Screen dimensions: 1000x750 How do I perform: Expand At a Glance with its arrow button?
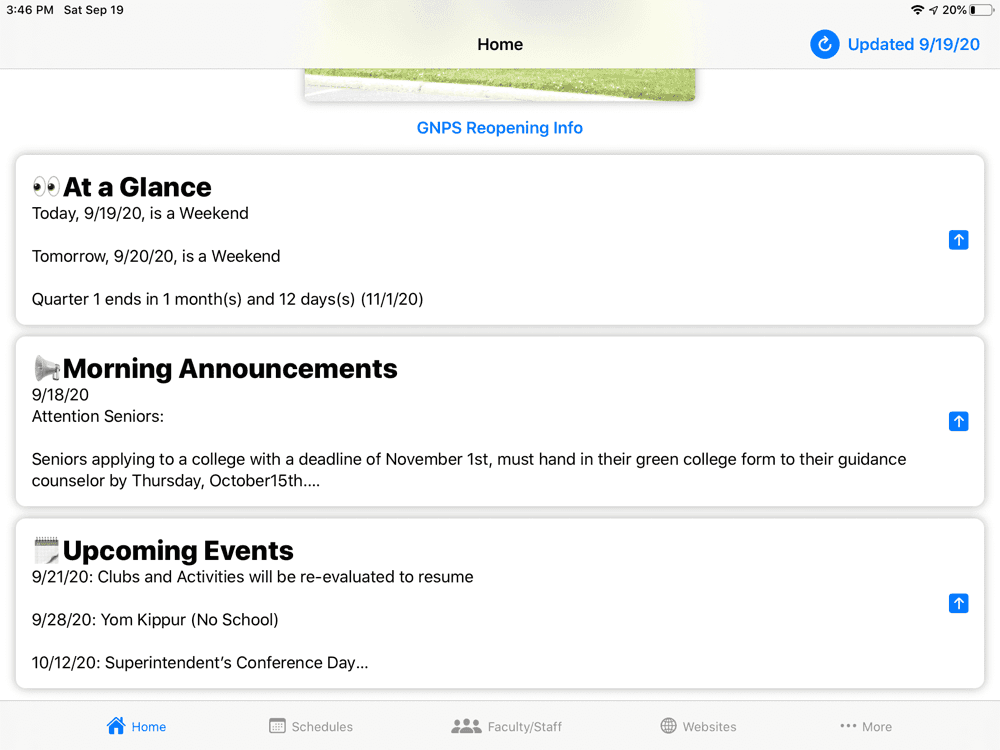pyautogui.click(x=958, y=240)
